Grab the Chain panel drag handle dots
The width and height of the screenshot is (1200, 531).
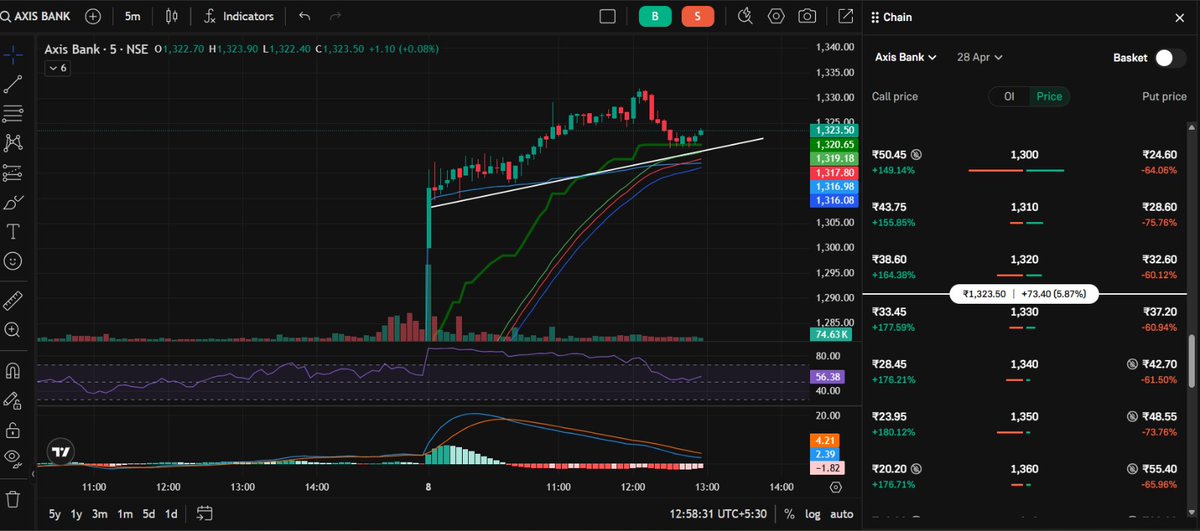(875, 17)
